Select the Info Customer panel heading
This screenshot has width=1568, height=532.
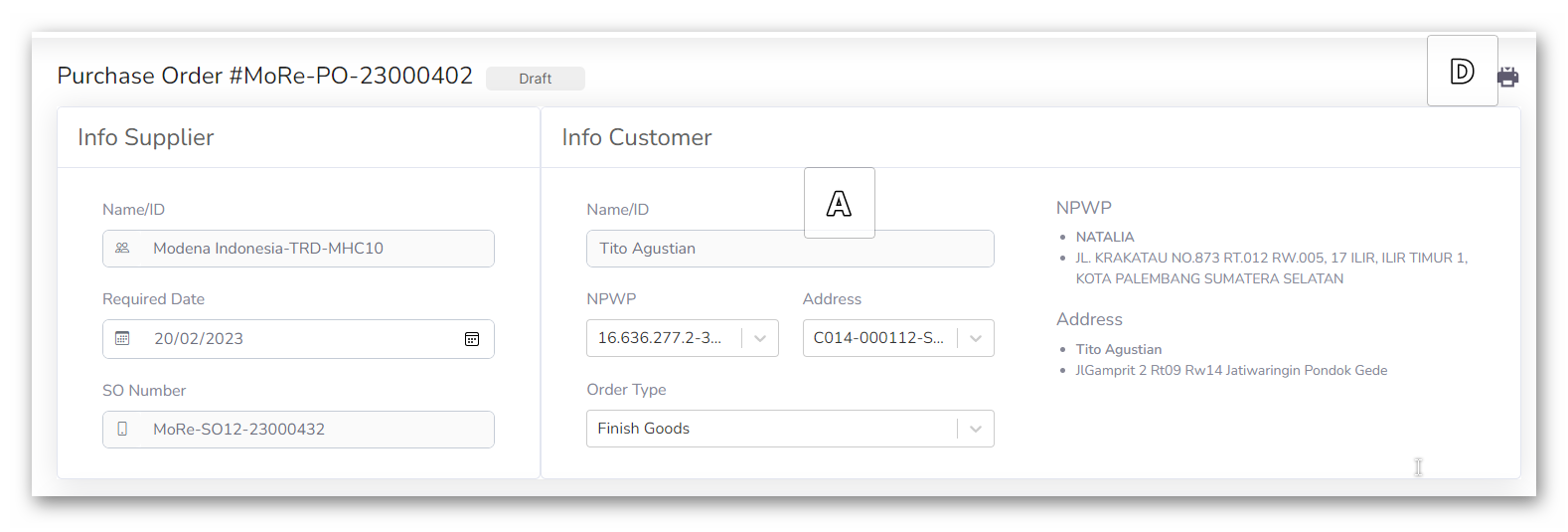coord(636,137)
